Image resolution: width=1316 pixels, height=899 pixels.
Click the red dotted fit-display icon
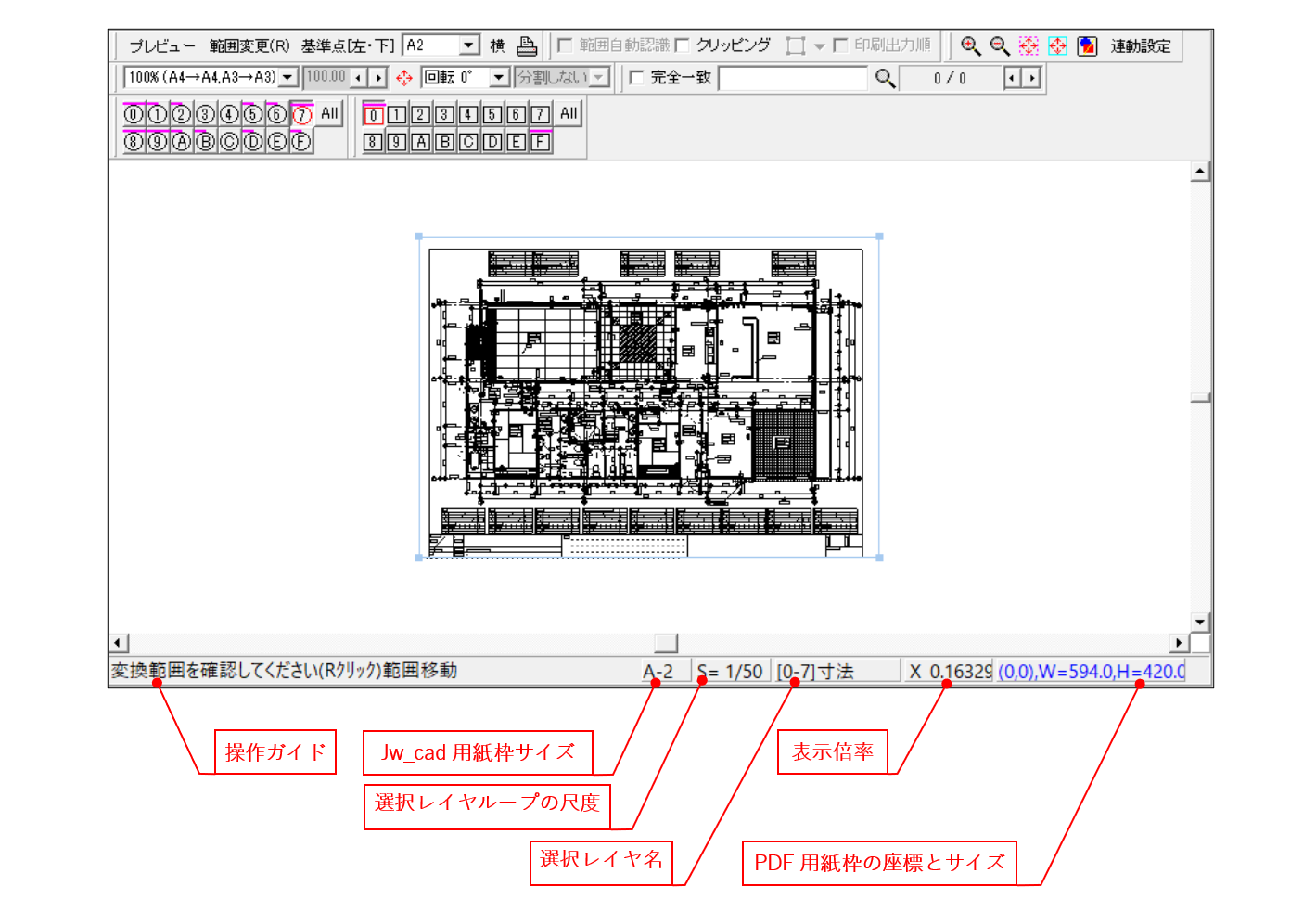coord(1028,45)
